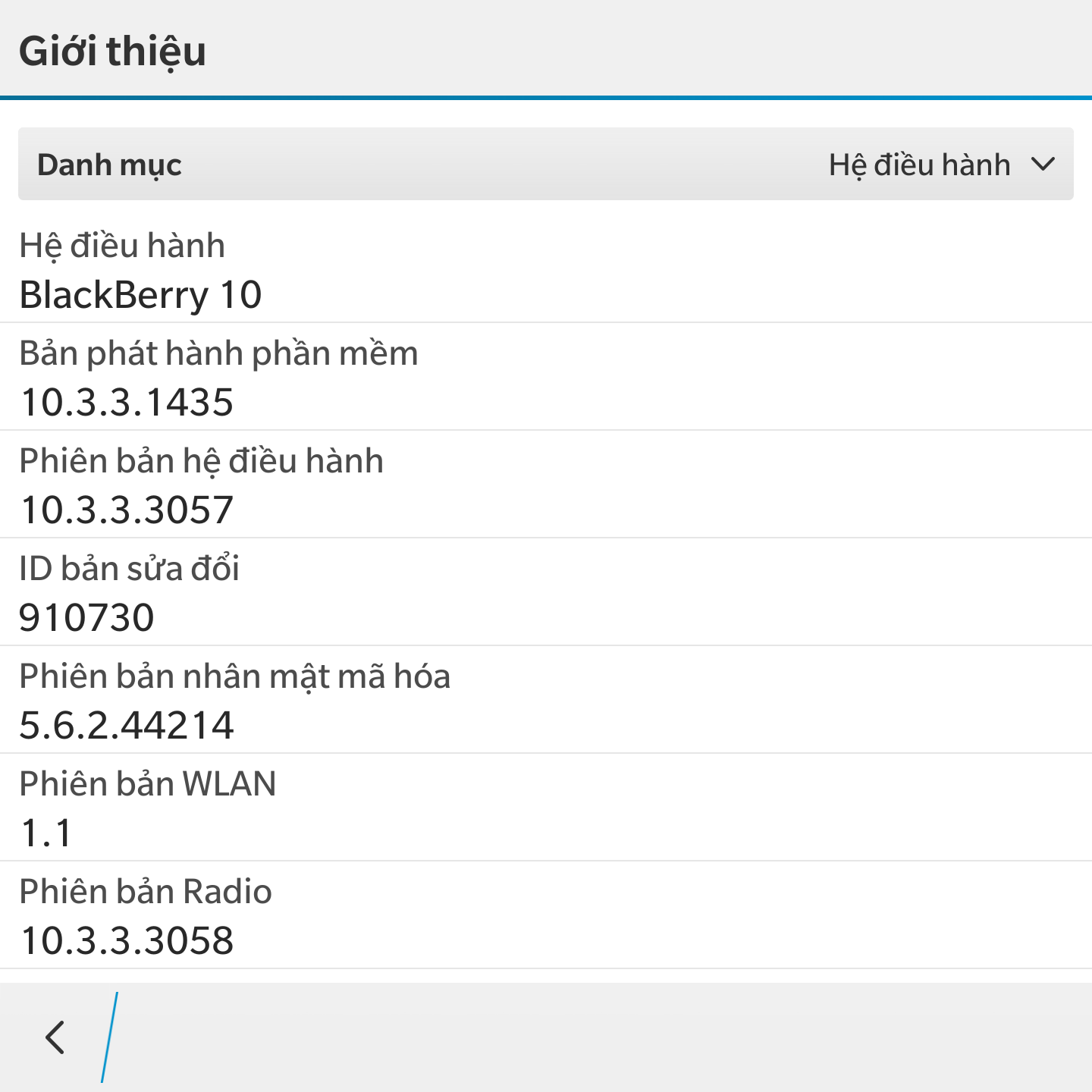This screenshot has height=1092, width=1092.
Task: Click the Danh mục label
Action: (109, 165)
